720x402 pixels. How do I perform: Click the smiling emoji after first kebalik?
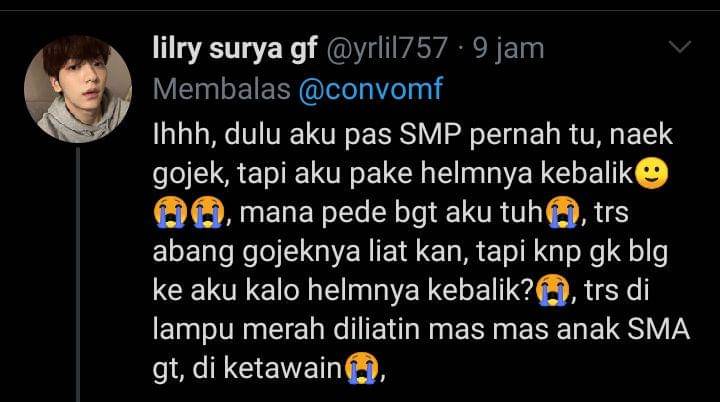click(x=651, y=174)
